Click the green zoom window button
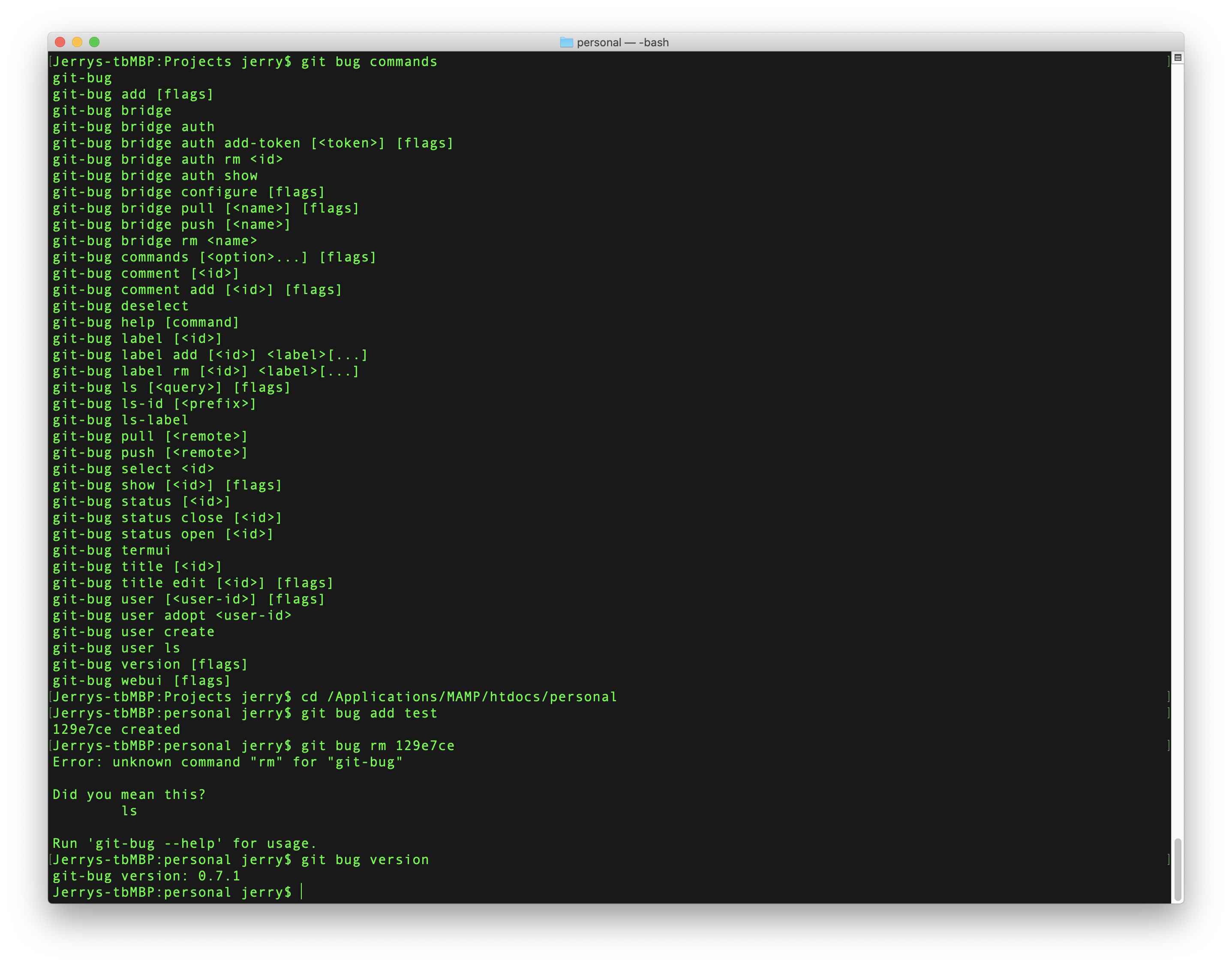The height and width of the screenshot is (967, 1232). 95,42
